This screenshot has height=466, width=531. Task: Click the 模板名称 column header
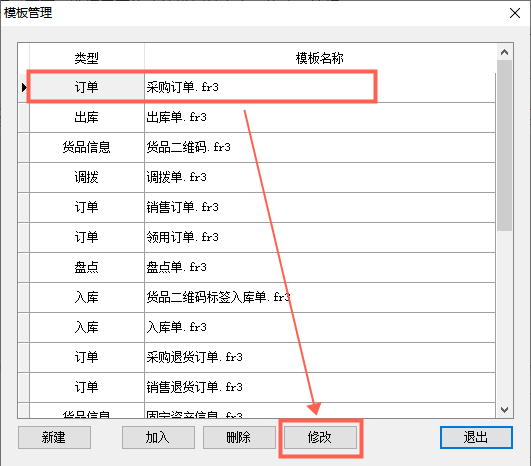pyautogui.click(x=320, y=58)
